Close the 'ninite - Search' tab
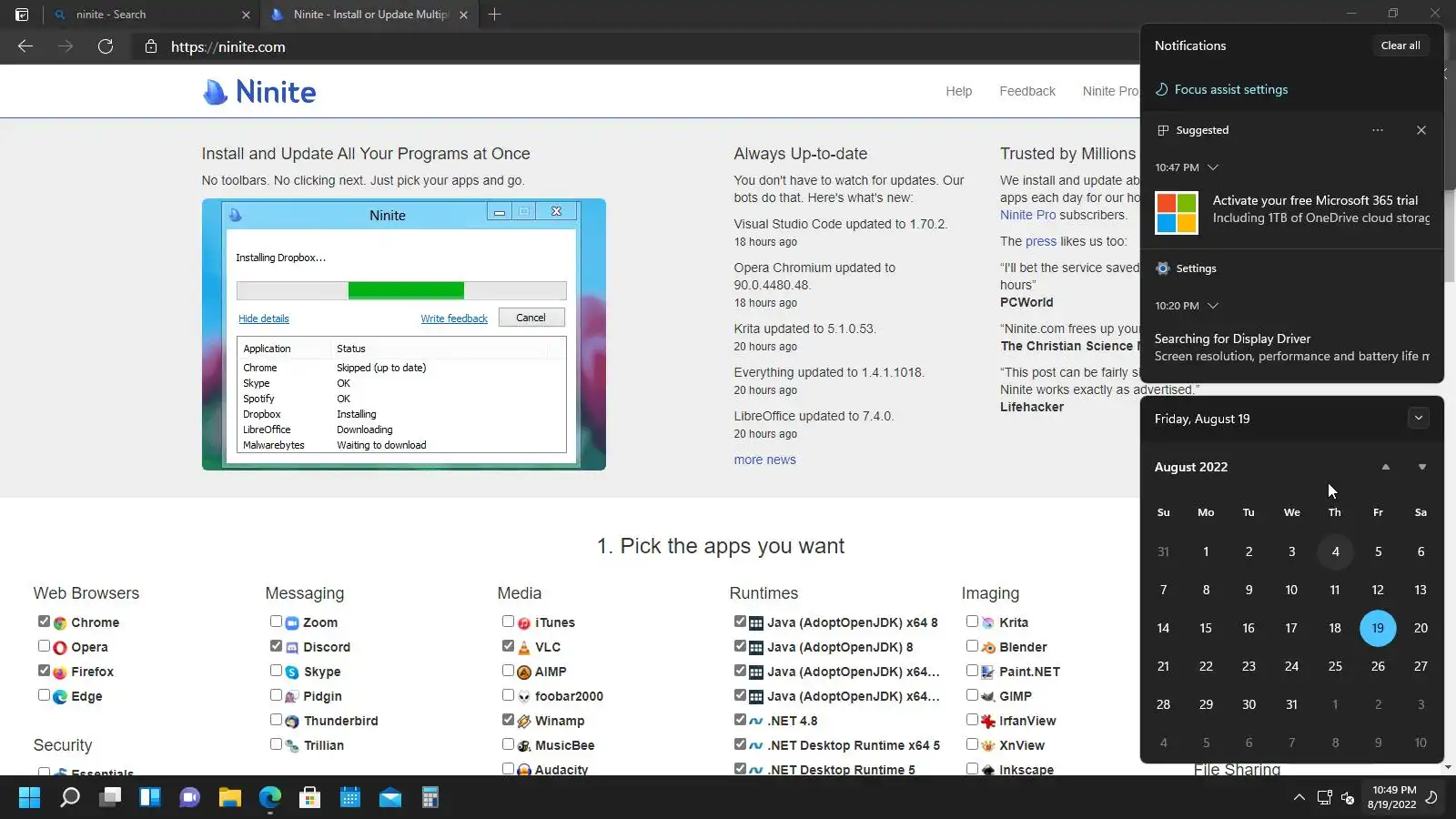 (x=246, y=15)
